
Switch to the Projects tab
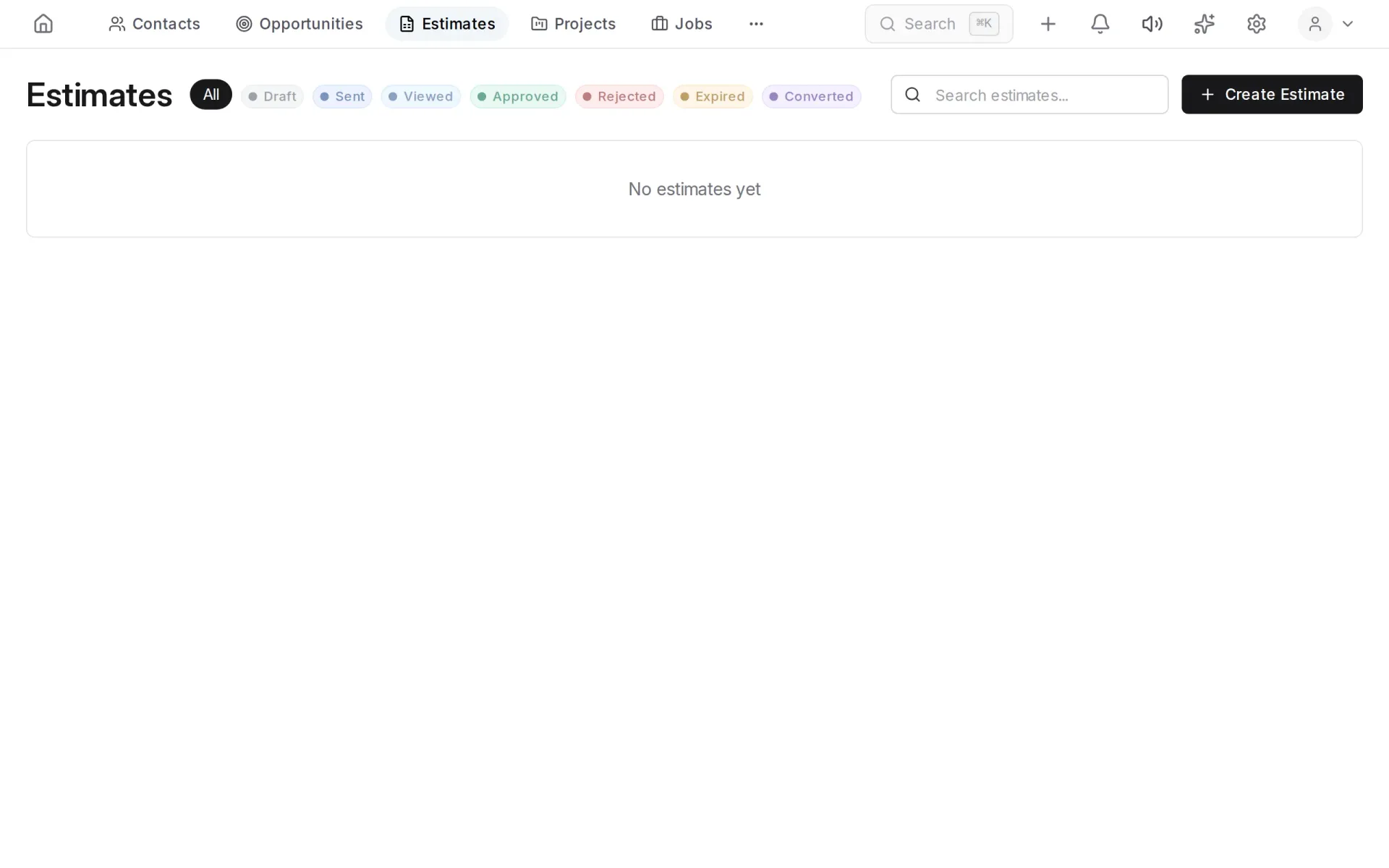tap(573, 24)
